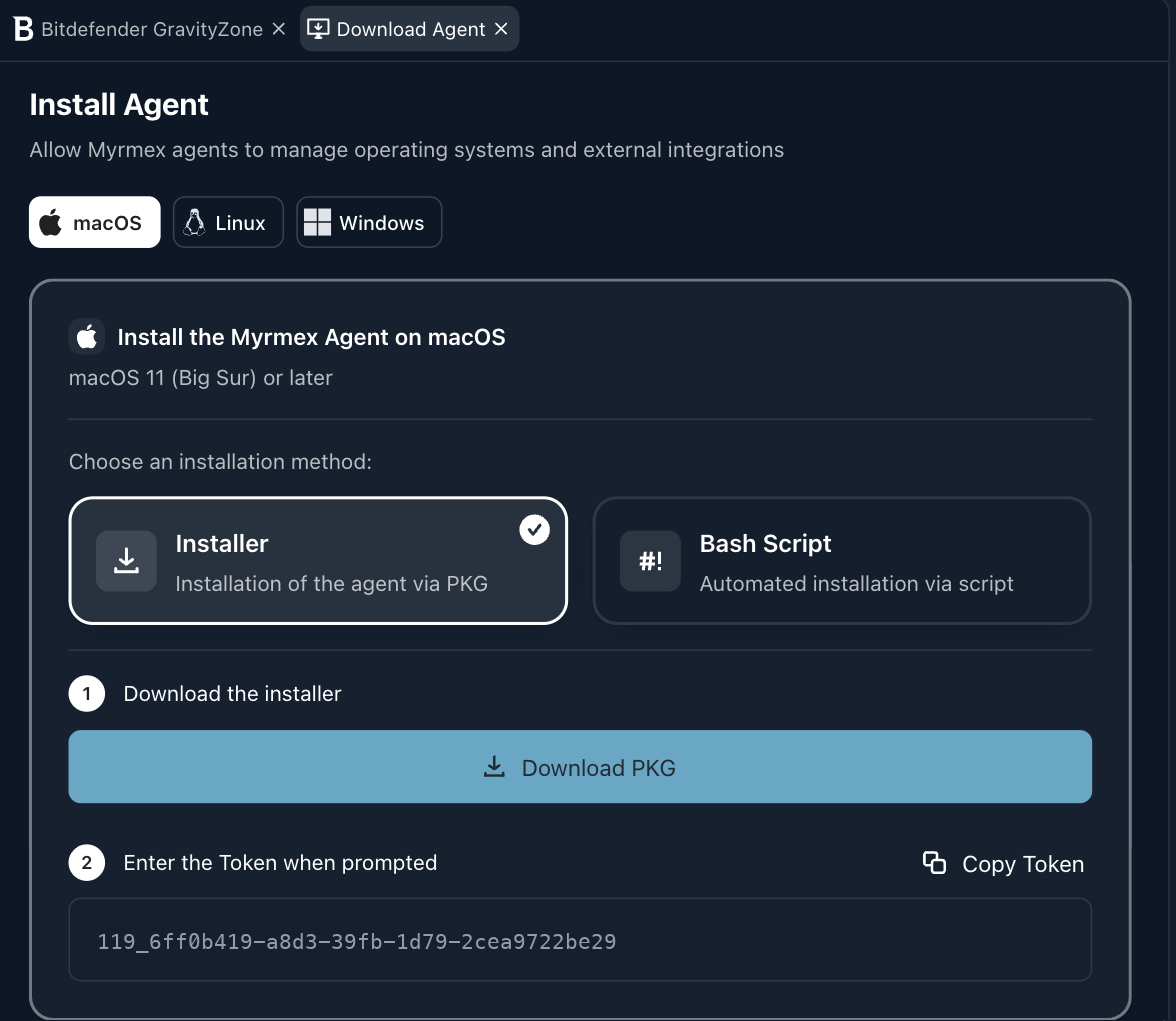Click 'Install the Myrmex Agent on macOS' heading
This screenshot has height=1021, width=1176.
311,337
